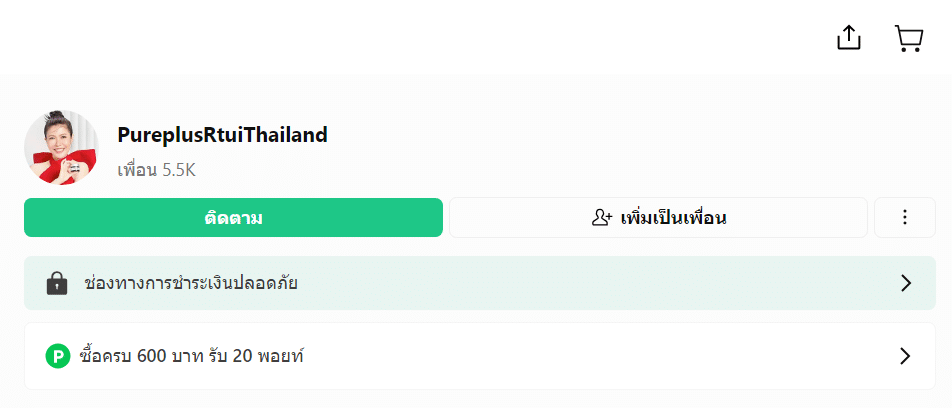Open ช่องทางการชำระเงินปลอดภัย payment text

click(191, 283)
